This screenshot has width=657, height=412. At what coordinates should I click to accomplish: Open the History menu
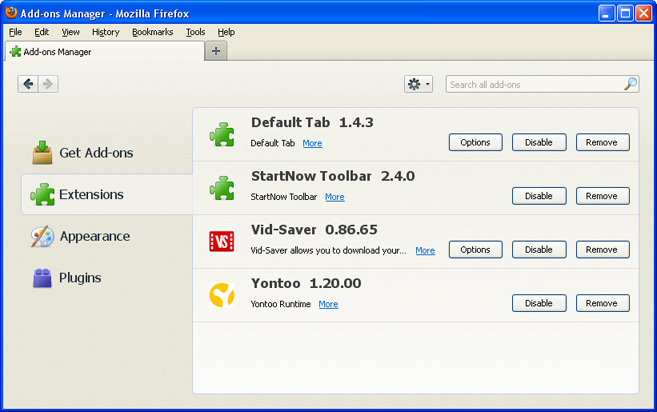pyautogui.click(x=106, y=32)
